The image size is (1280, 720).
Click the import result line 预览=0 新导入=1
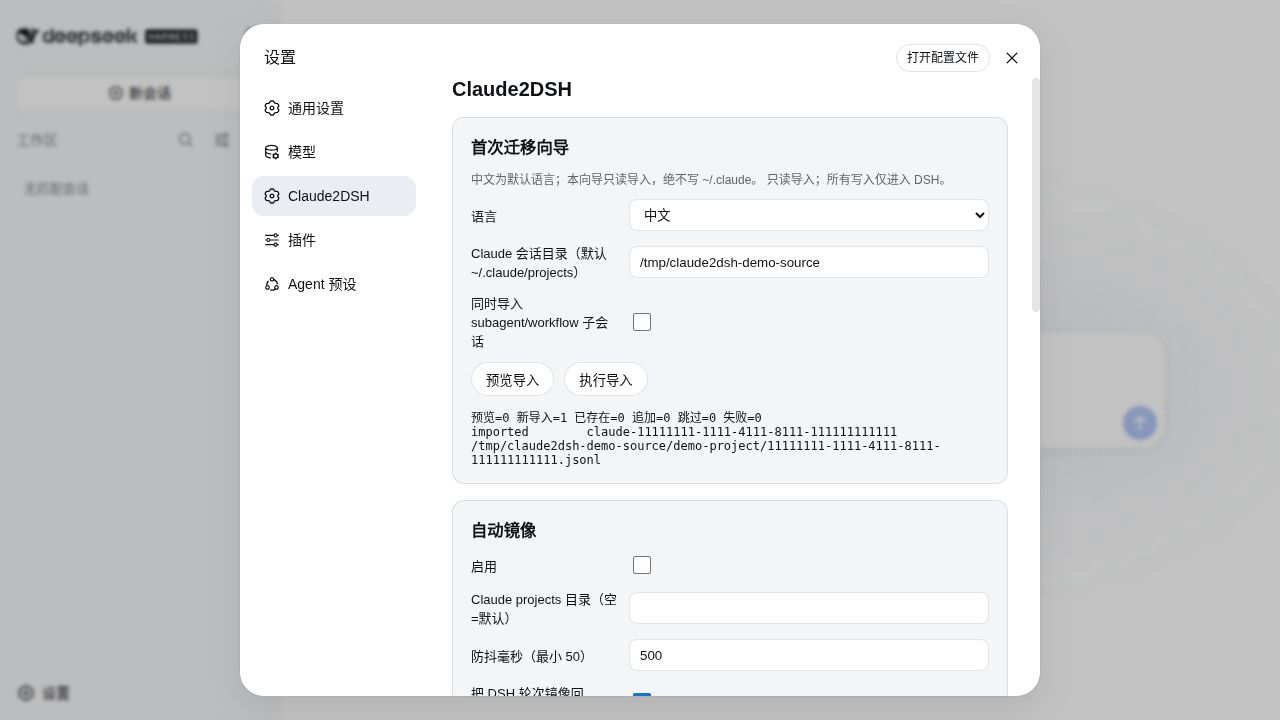click(616, 418)
